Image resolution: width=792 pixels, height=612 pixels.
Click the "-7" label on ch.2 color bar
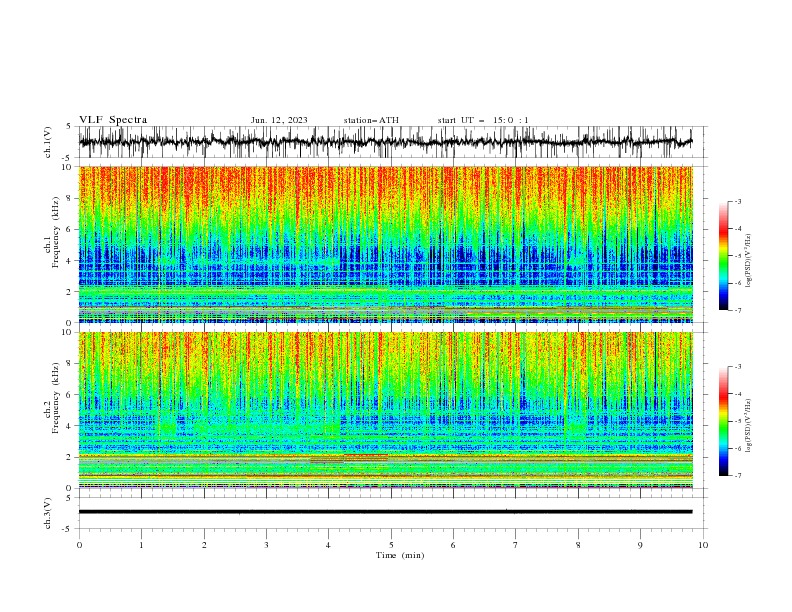click(737, 476)
